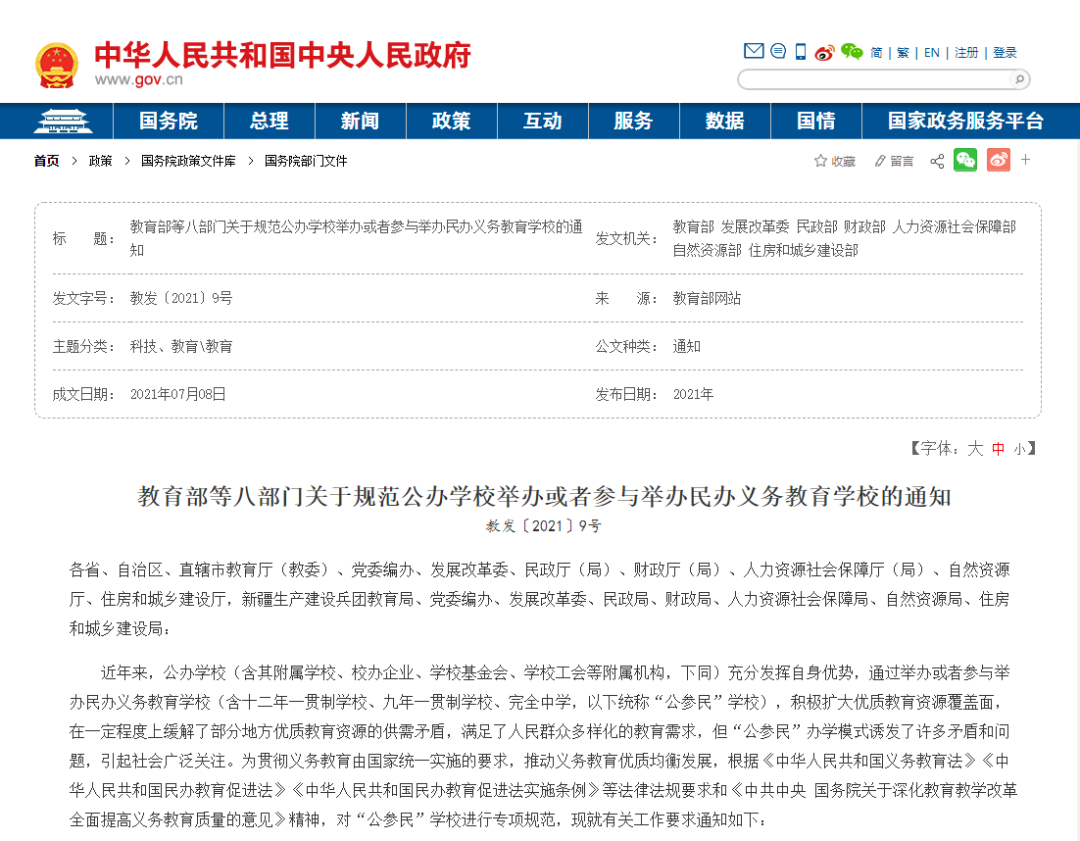Open the mobile phone version icon
The height and width of the screenshot is (841, 1080).
point(800,52)
